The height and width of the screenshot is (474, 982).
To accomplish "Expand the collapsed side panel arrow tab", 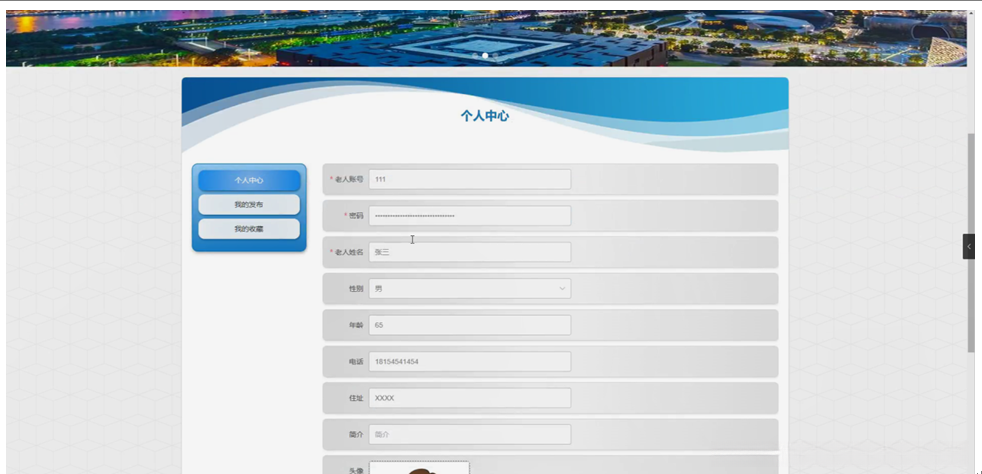I will (x=969, y=247).
